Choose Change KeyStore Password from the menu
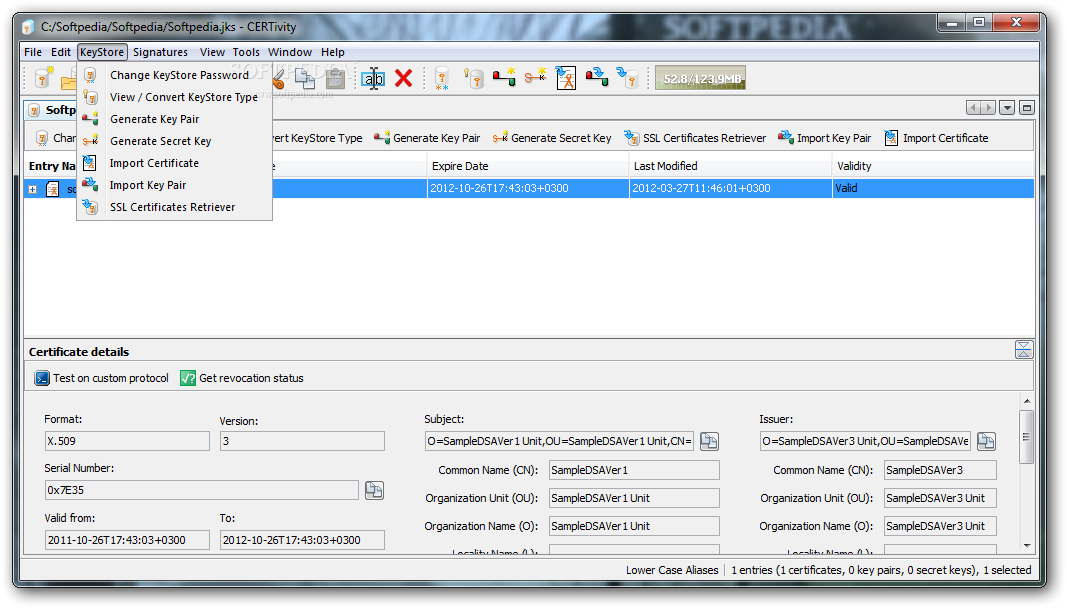This screenshot has width=1067, height=608. (x=175, y=75)
